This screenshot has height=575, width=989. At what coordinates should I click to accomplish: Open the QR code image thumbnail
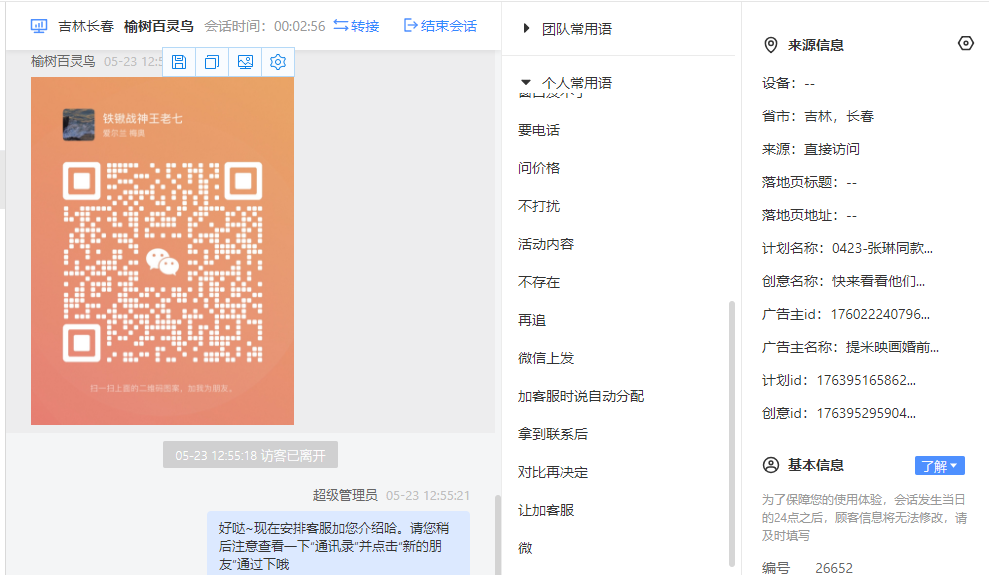[x=162, y=251]
